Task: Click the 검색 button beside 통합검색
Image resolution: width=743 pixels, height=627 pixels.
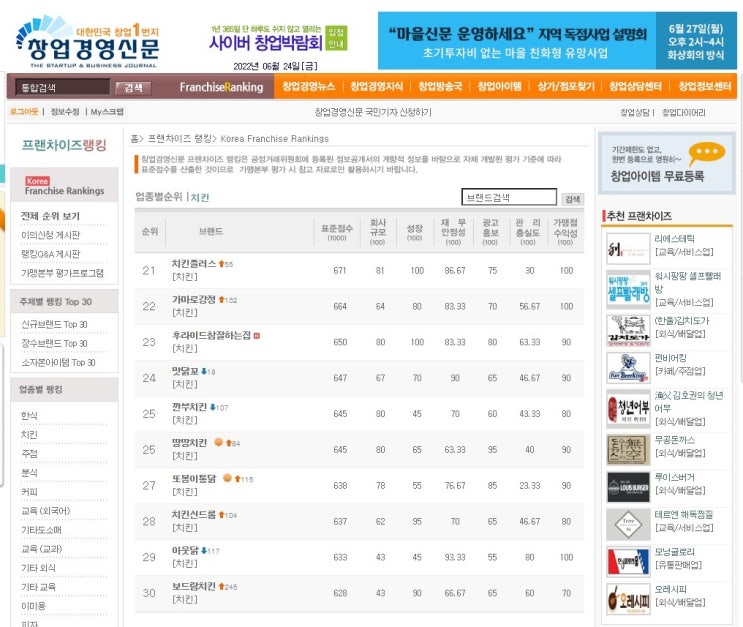Action: (133, 88)
